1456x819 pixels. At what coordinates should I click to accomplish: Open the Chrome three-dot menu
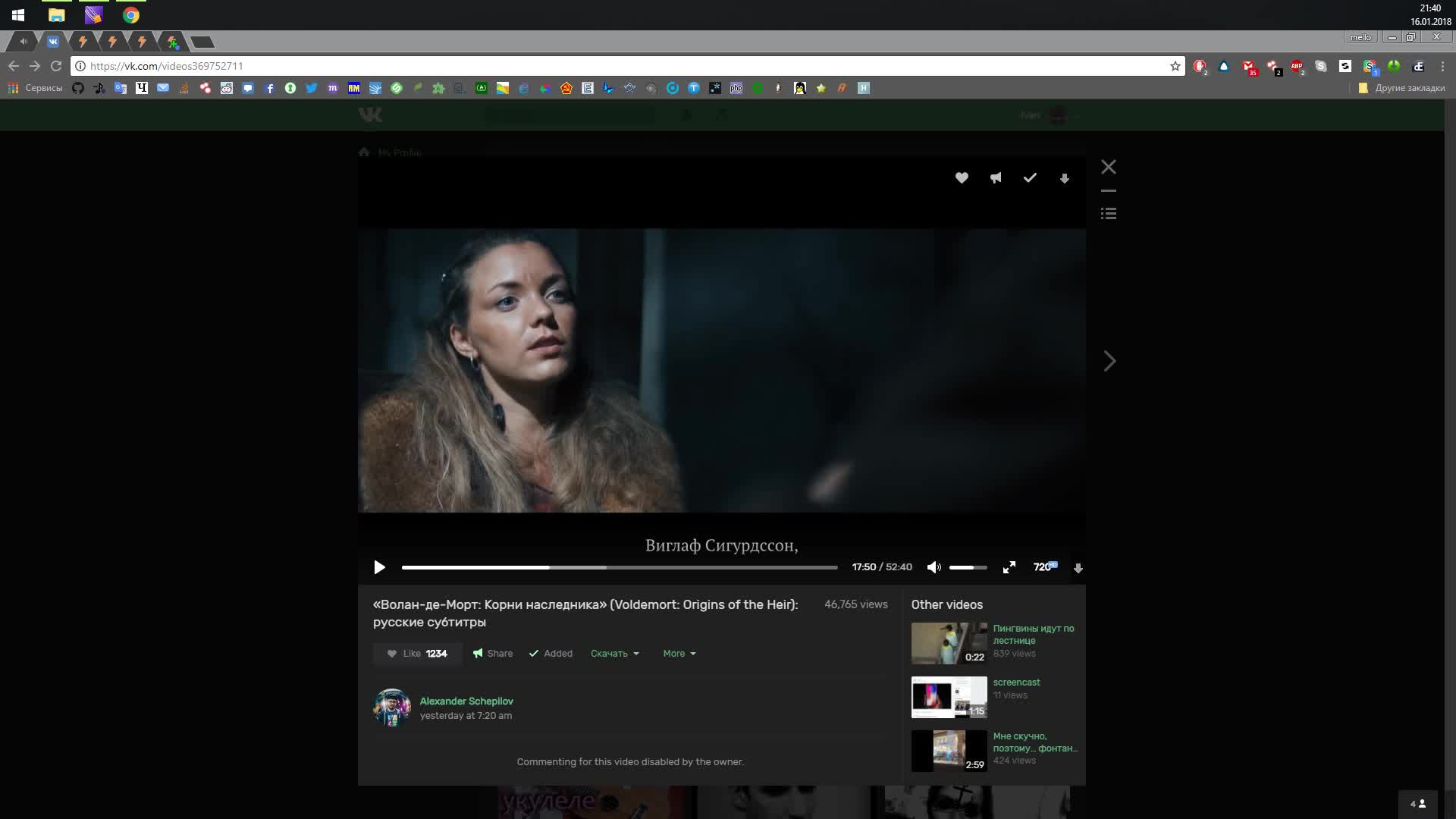[x=1442, y=66]
